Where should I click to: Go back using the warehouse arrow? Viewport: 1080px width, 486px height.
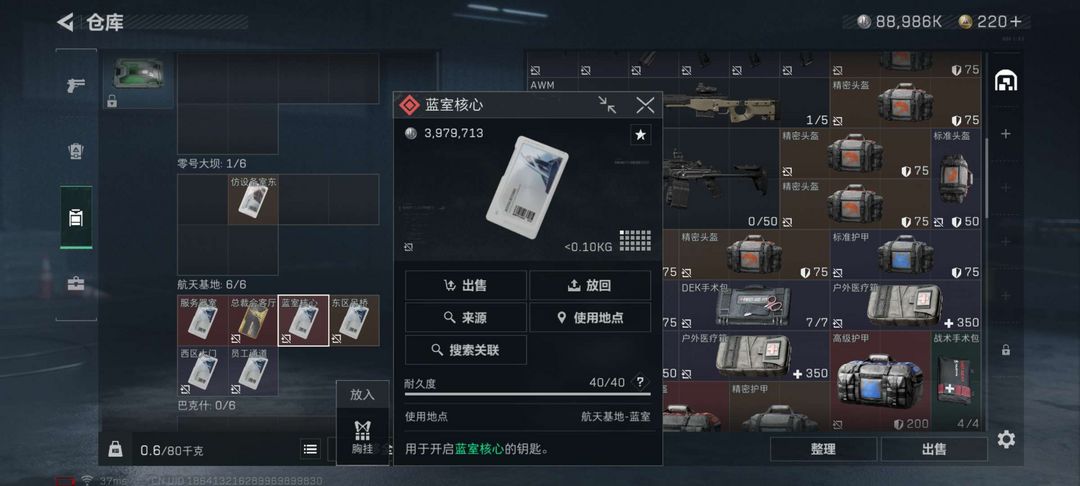point(65,22)
